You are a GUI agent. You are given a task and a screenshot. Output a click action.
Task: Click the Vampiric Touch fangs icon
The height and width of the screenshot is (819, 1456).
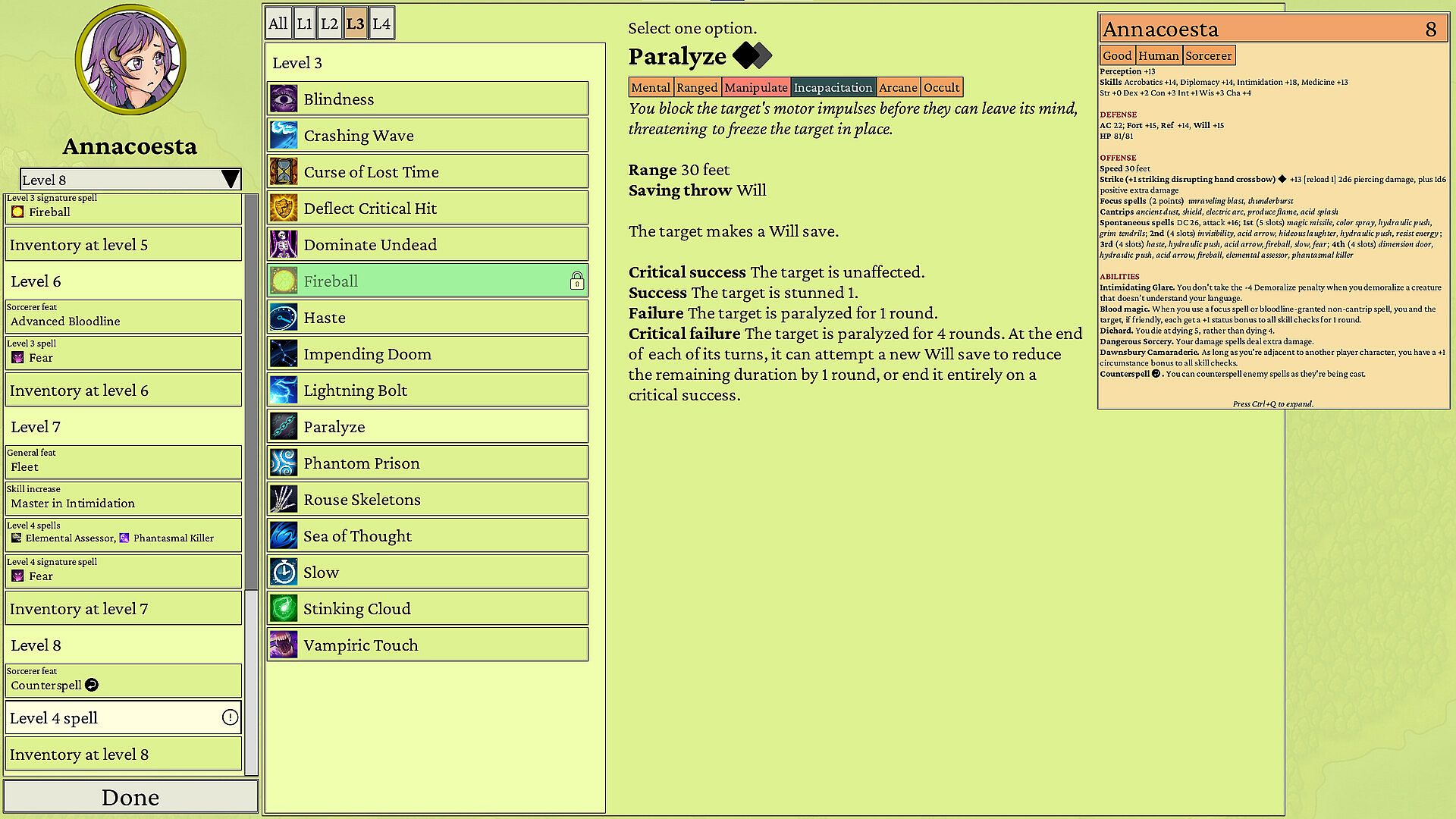point(284,645)
